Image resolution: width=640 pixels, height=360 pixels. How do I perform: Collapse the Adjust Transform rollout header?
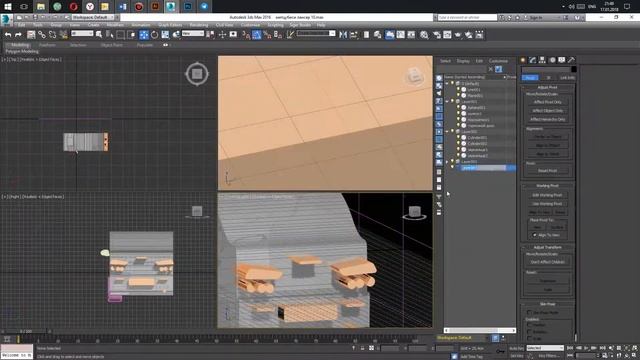point(547,247)
